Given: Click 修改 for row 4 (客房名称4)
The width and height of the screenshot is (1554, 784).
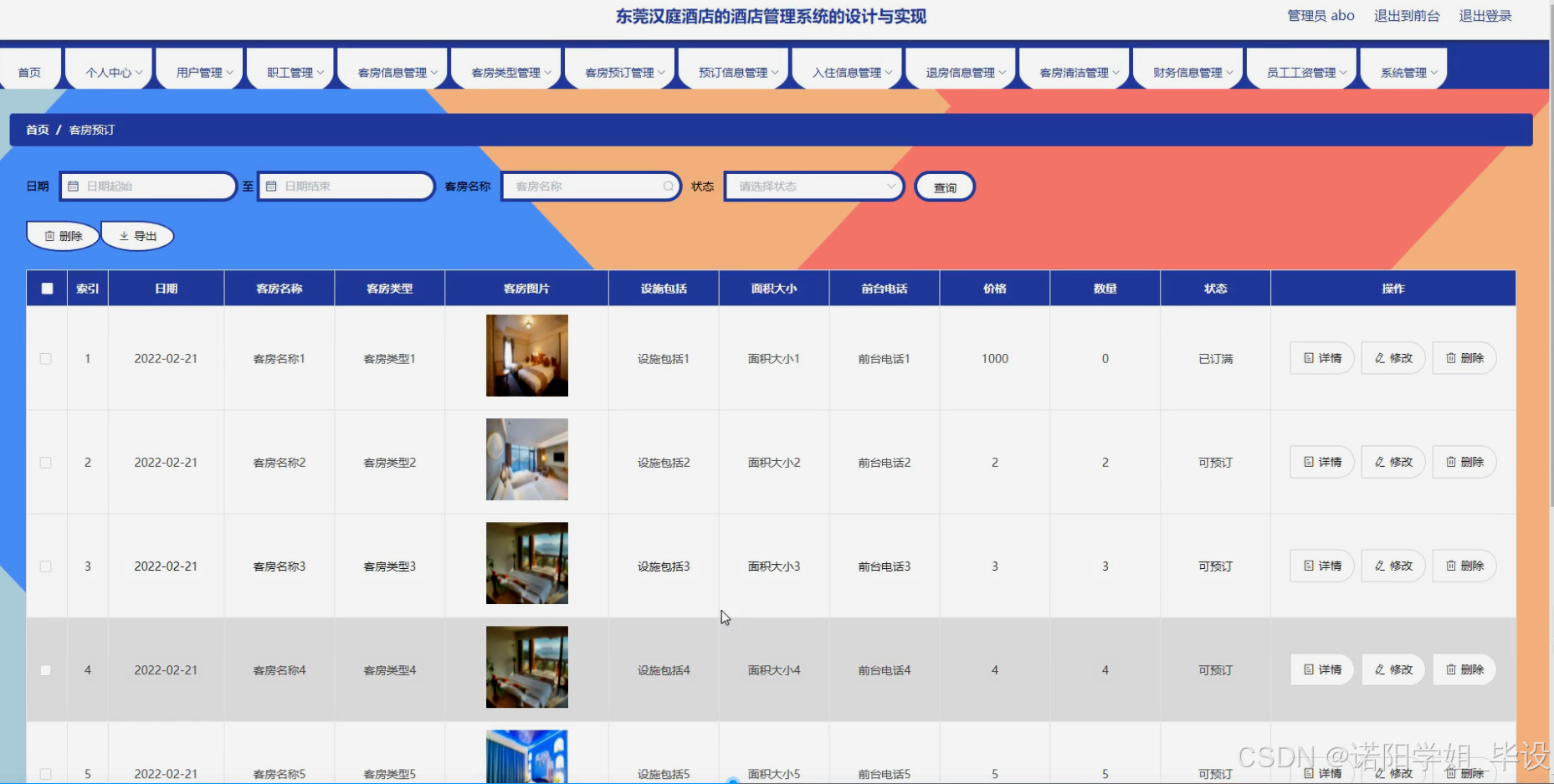Looking at the screenshot, I should pyautogui.click(x=1393, y=669).
